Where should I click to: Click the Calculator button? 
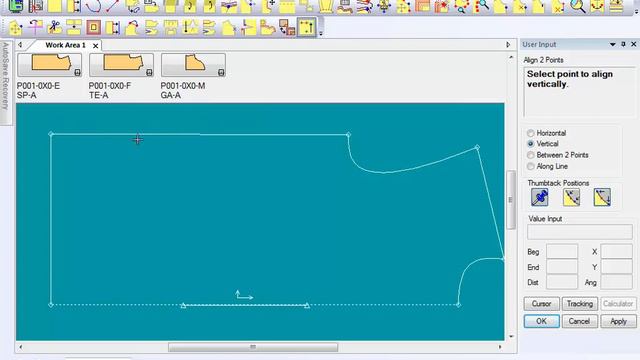(618, 304)
